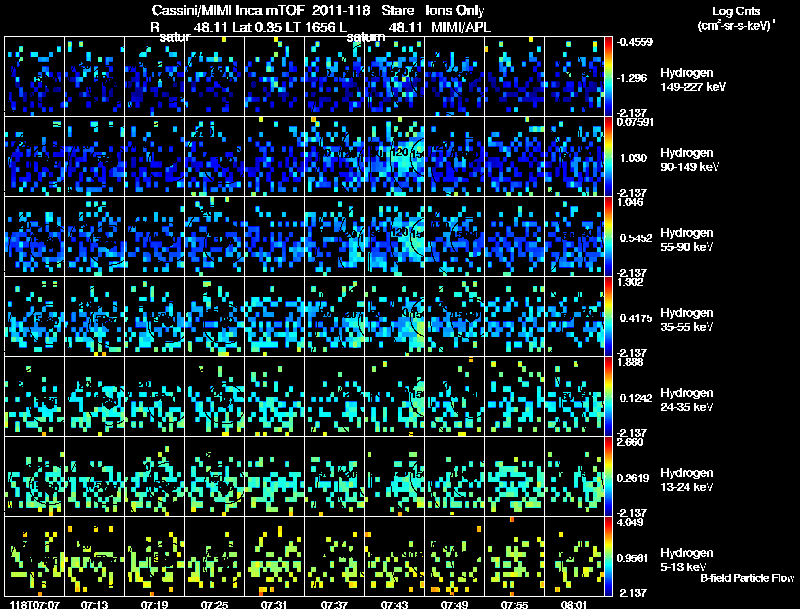Viewport: 800px width, 609px height.
Task: Open the 5-13 keV image panel at 07:55
Action: coord(514,557)
